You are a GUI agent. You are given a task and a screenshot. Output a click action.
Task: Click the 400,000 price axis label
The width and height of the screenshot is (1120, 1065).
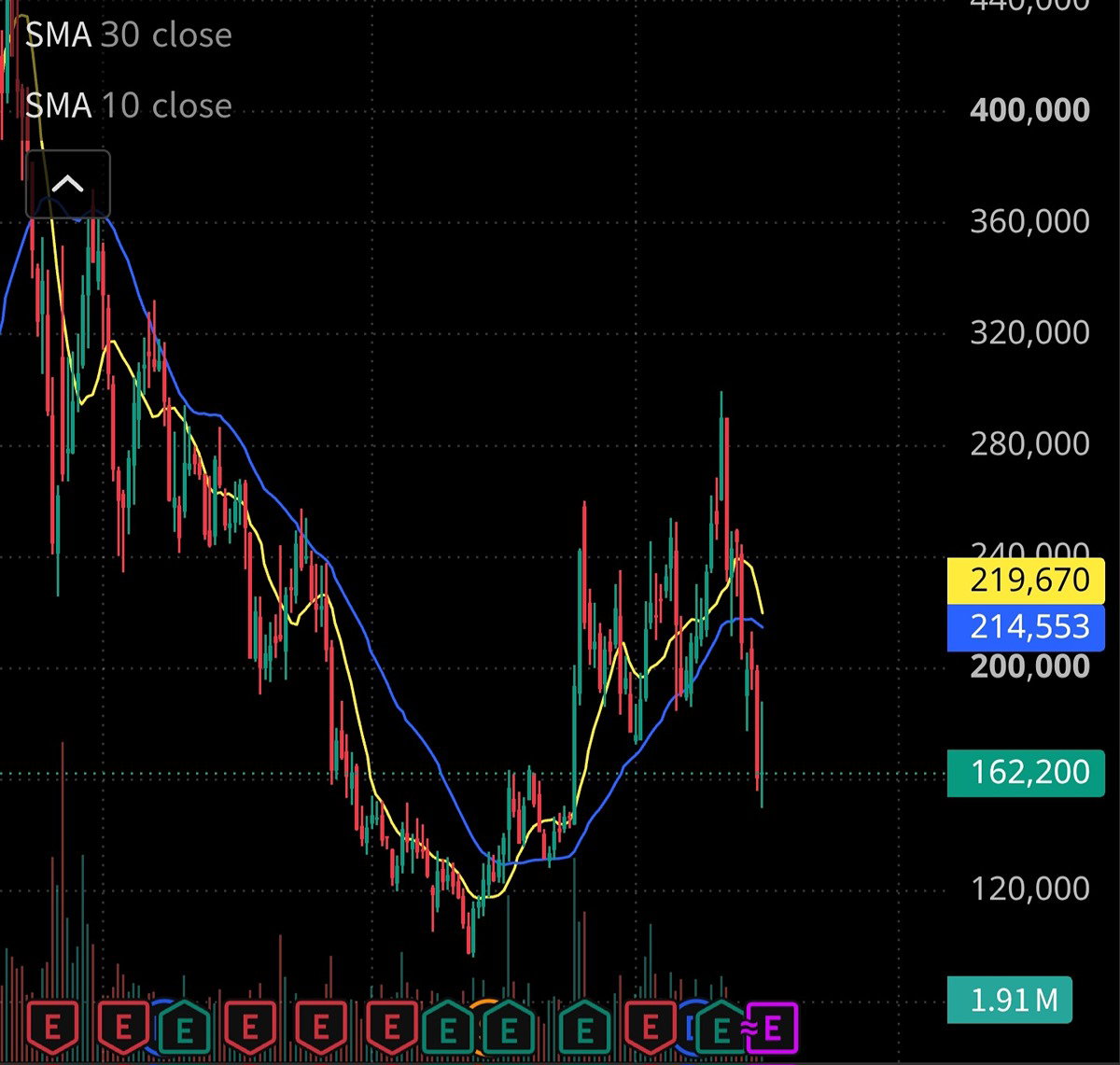(1029, 110)
